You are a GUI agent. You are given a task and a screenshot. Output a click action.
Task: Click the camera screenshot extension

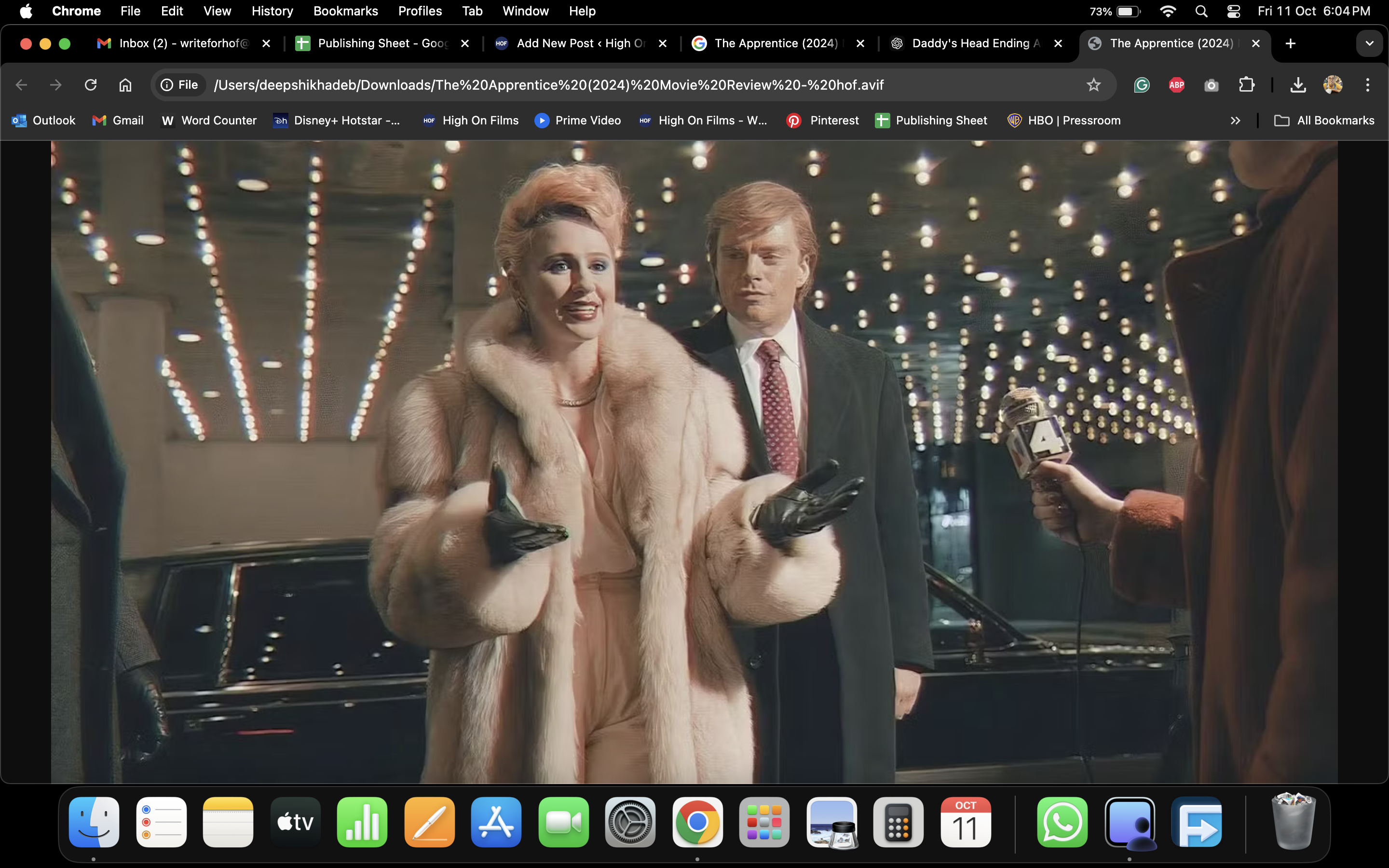click(x=1212, y=85)
